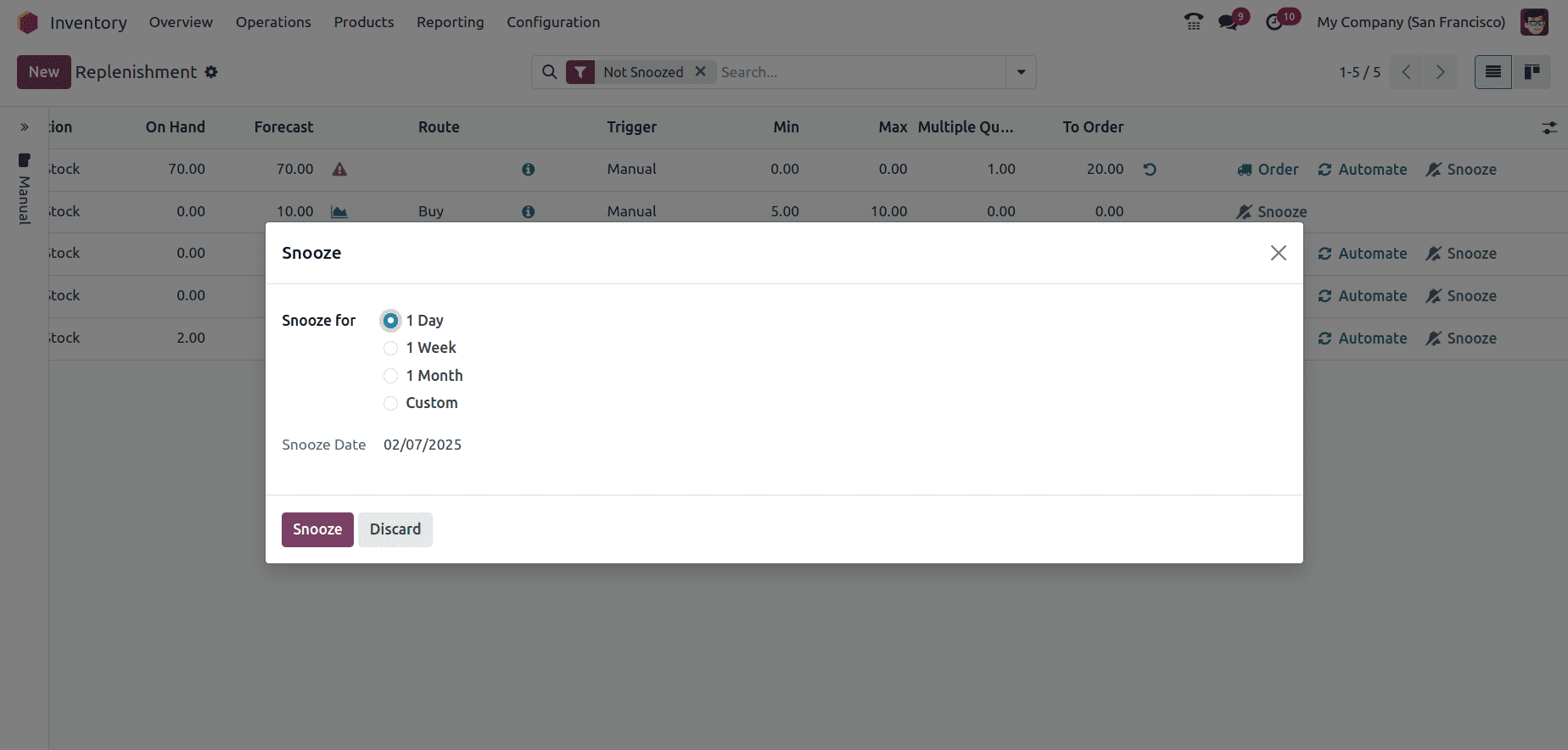
Task: Click the 70.00 On Hand cell
Action: [x=187, y=170]
